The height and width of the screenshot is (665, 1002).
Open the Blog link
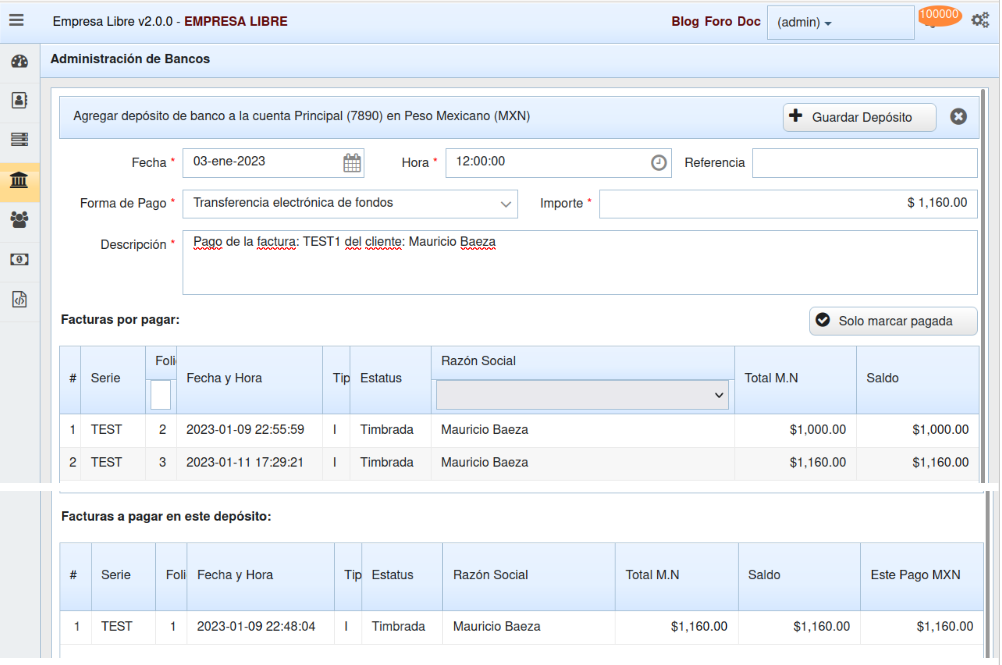(x=685, y=22)
